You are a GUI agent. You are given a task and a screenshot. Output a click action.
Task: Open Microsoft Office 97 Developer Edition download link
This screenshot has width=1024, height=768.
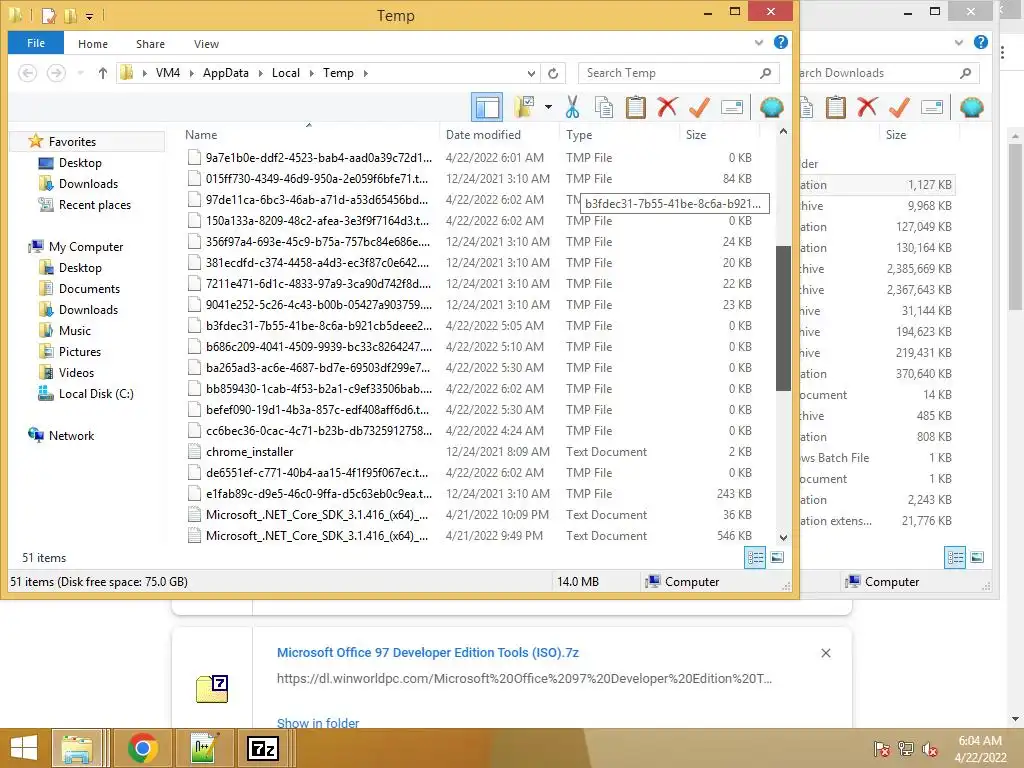[x=428, y=652]
